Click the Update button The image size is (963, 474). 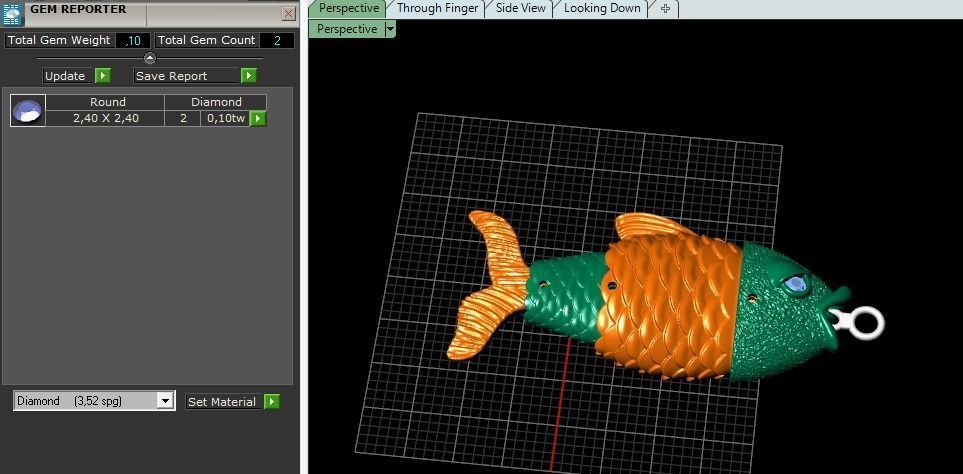click(67, 76)
